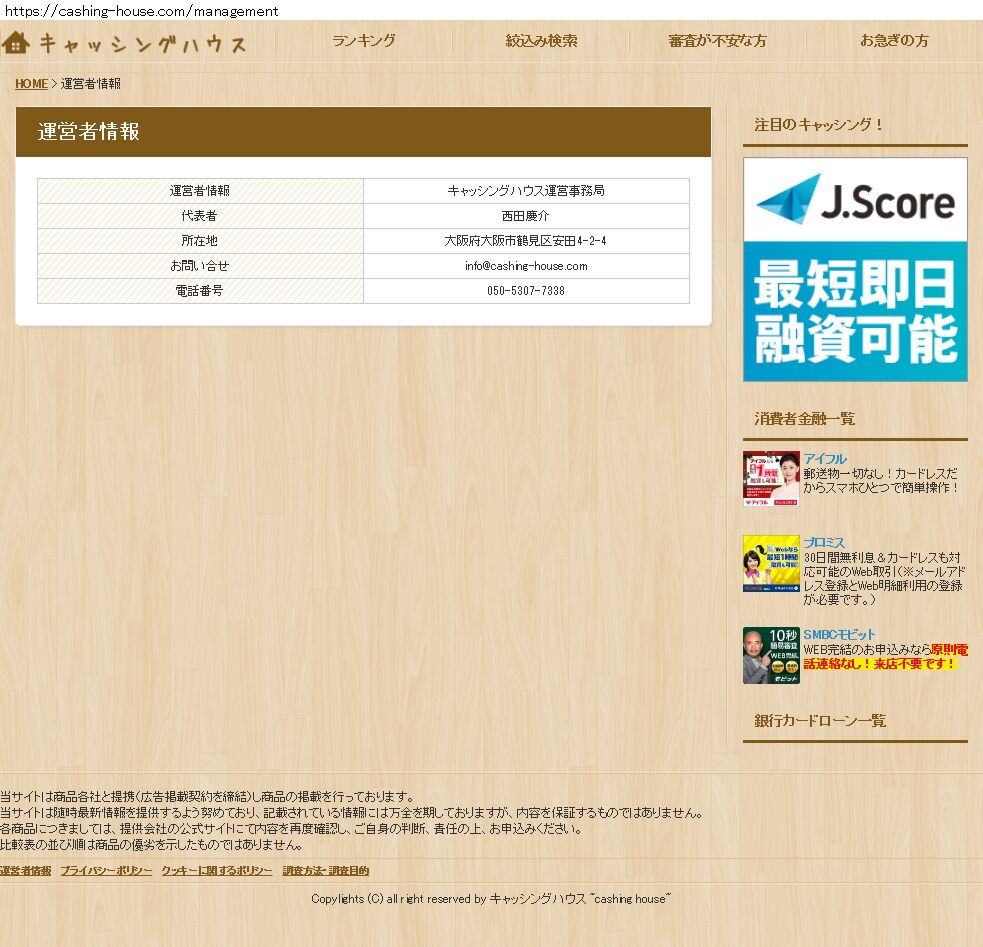
Task: Click the プロミス thumbnail image
Action: point(771,563)
